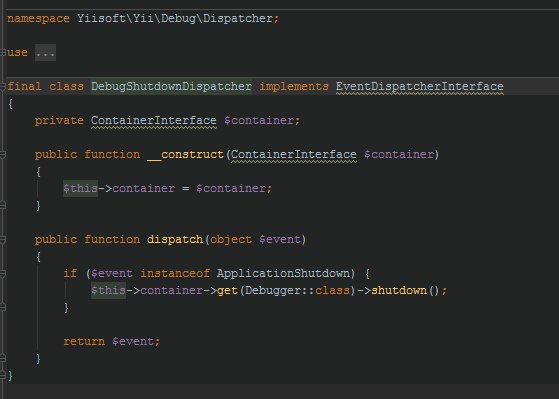Click the implements keyword
This screenshot has width=559, height=399.
click(x=294, y=87)
